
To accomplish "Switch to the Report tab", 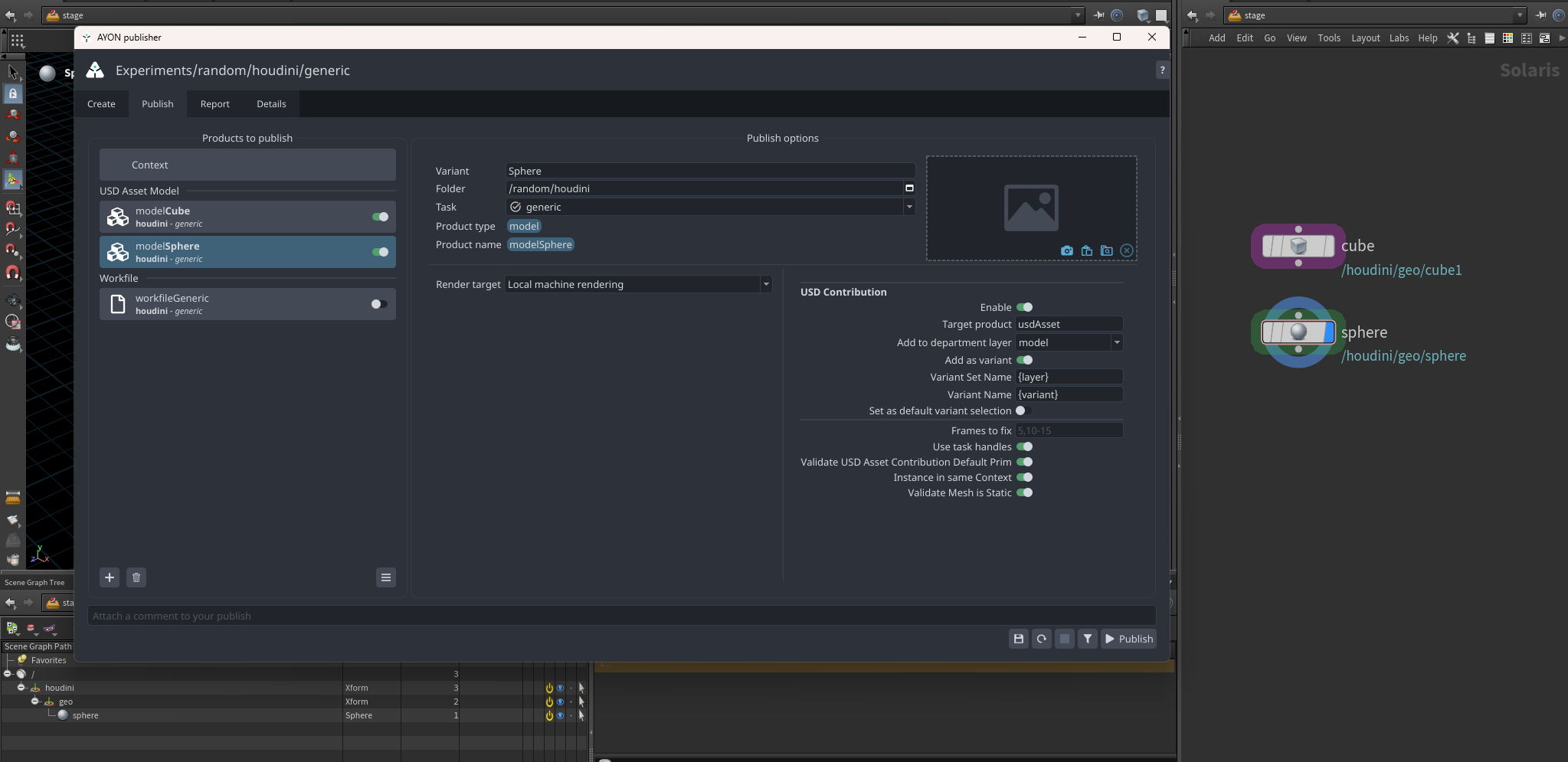I will (214, 104).
